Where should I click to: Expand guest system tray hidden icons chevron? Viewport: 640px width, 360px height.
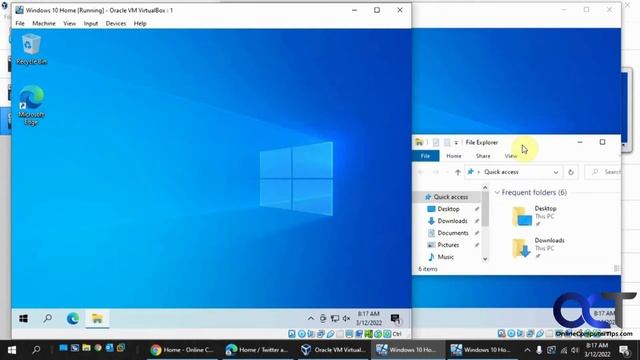[311, 318]
